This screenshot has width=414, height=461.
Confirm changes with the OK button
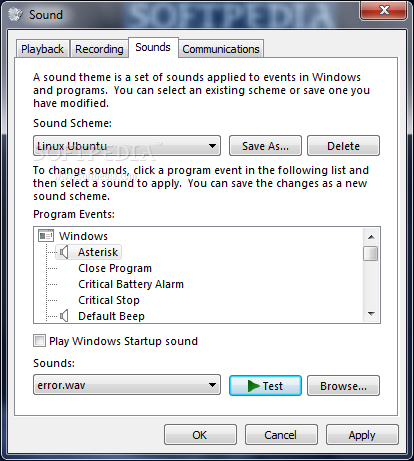point(200,435)
